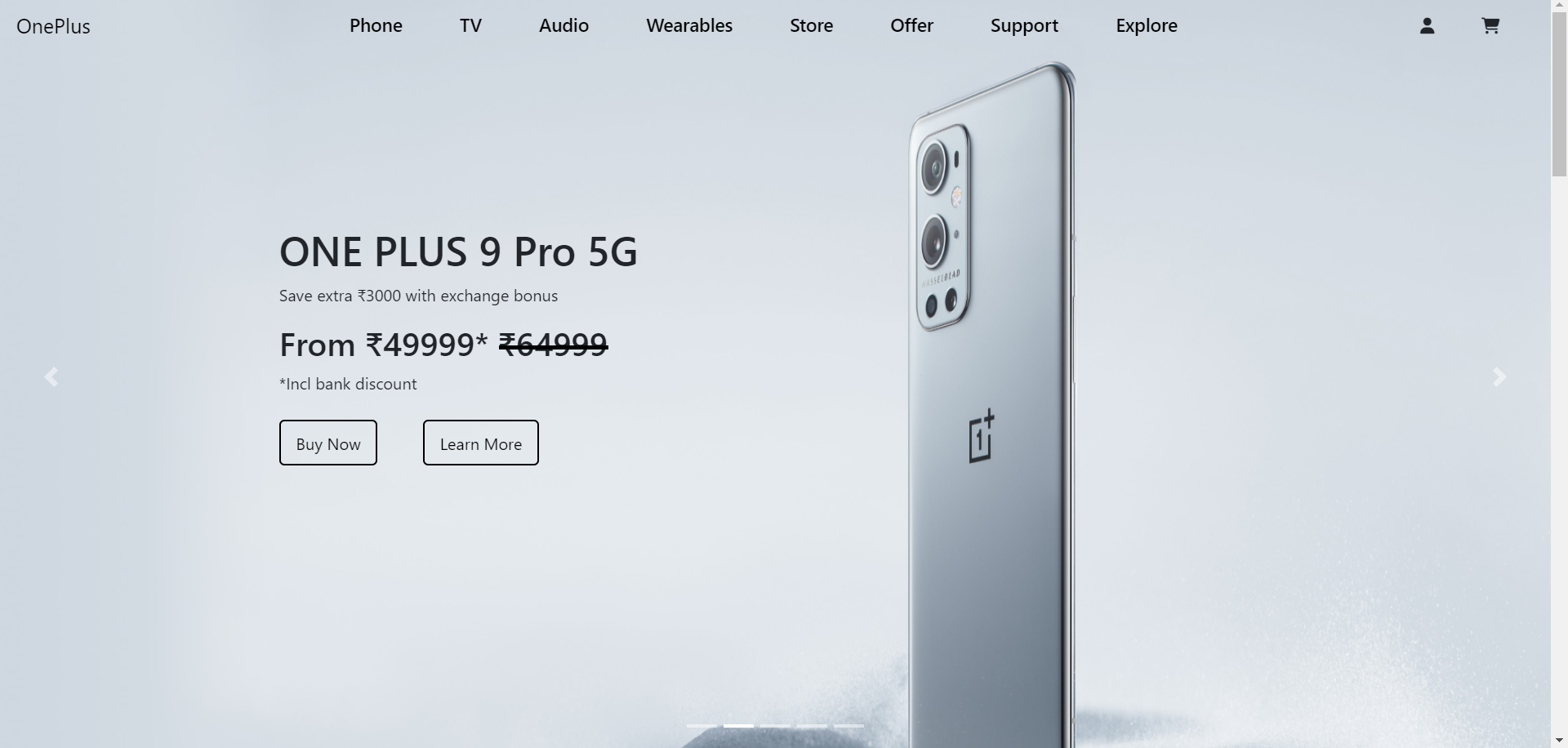Go to previous carousel slide arrow
1568x748 pixels.
[51, 376]
